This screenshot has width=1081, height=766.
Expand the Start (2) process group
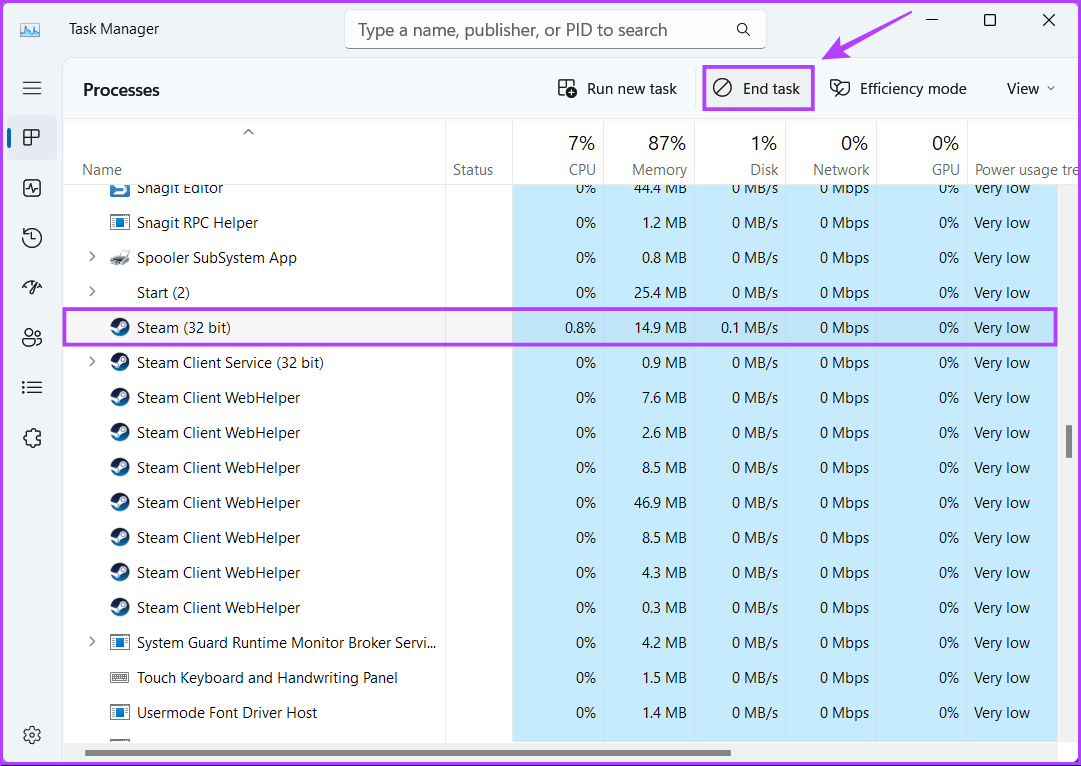92,292
